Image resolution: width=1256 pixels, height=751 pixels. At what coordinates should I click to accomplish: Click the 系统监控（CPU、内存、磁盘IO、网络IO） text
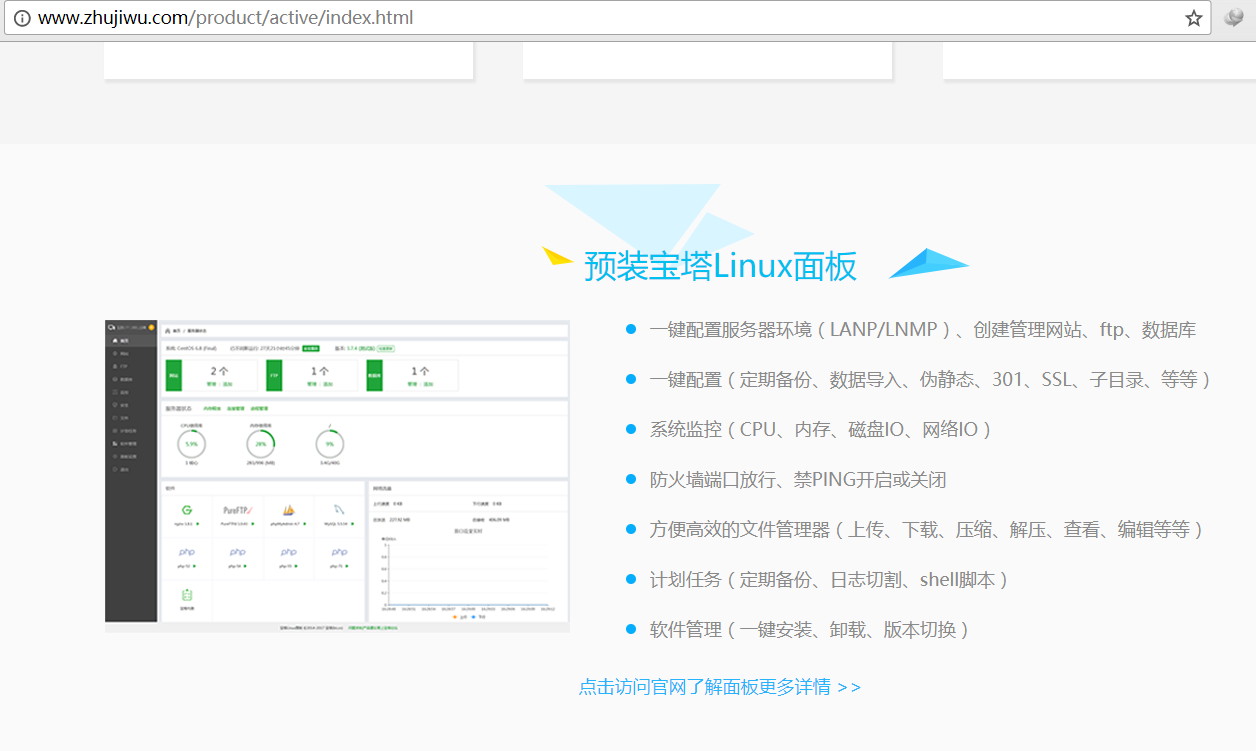821,430
